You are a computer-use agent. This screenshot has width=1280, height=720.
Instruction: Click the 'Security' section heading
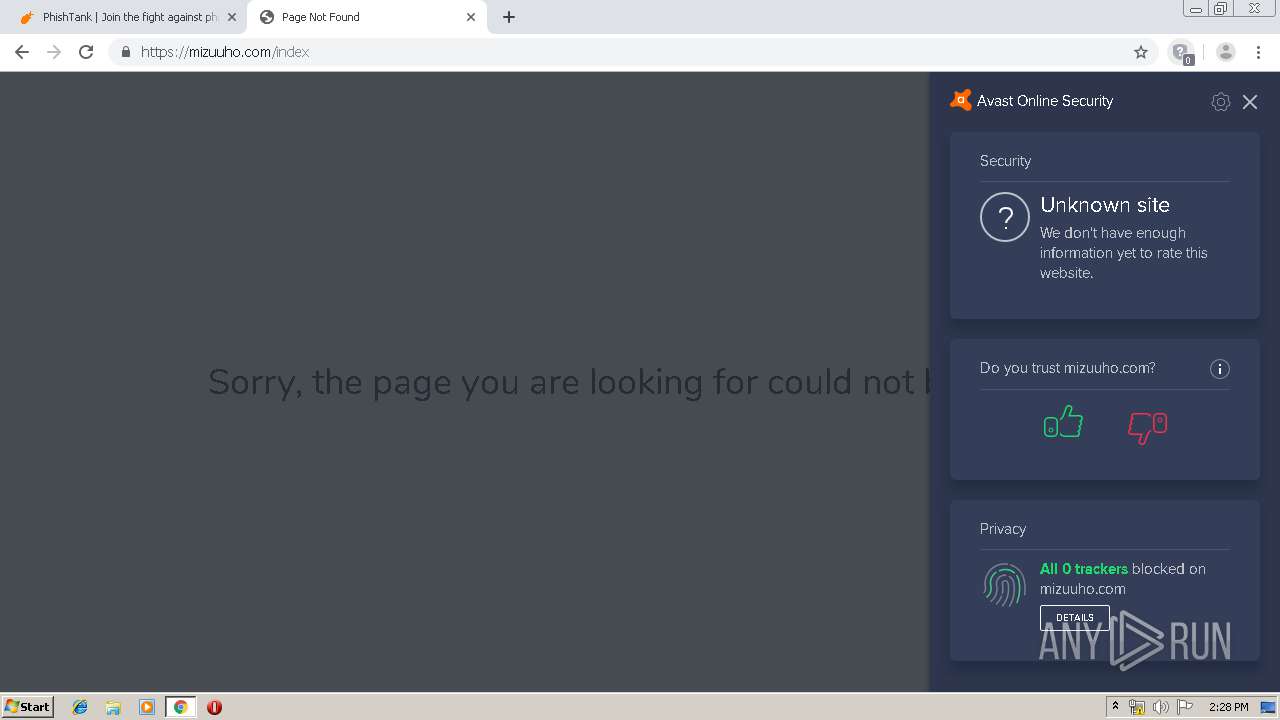tap(1005, 161)
